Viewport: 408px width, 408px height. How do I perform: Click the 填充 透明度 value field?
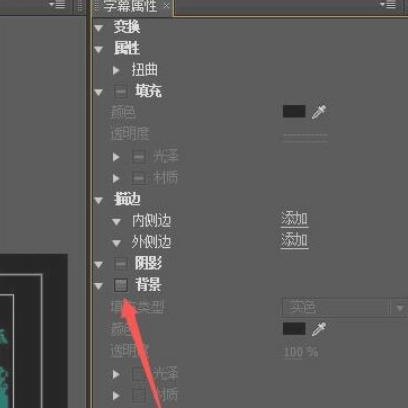click(305, 137)
